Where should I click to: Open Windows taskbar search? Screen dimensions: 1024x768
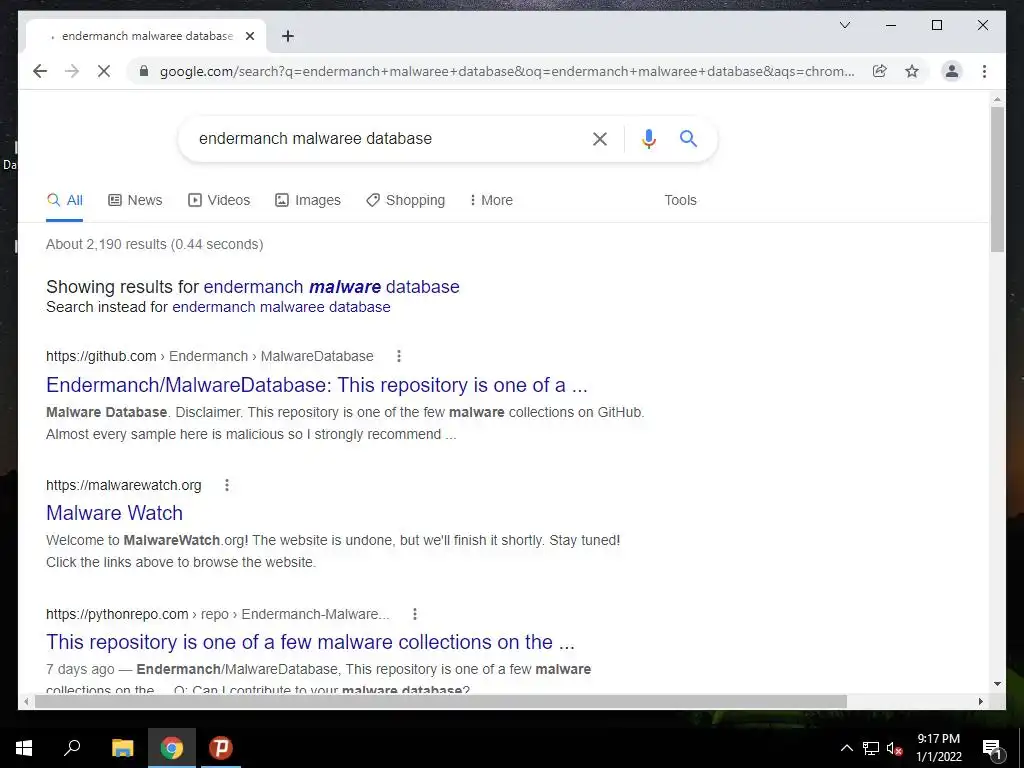tap(72, 748)
